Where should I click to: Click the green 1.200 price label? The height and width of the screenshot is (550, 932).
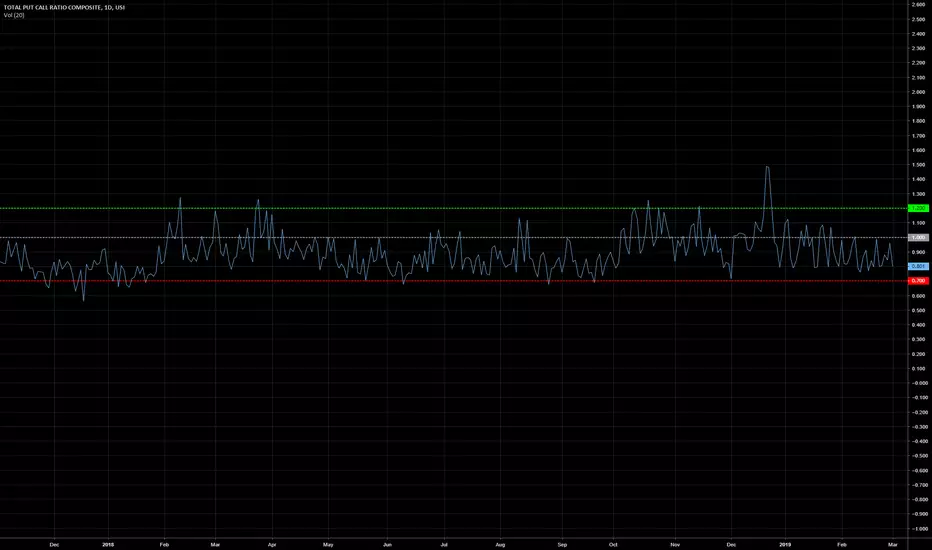pyautogui.click(x=918, y=208)
